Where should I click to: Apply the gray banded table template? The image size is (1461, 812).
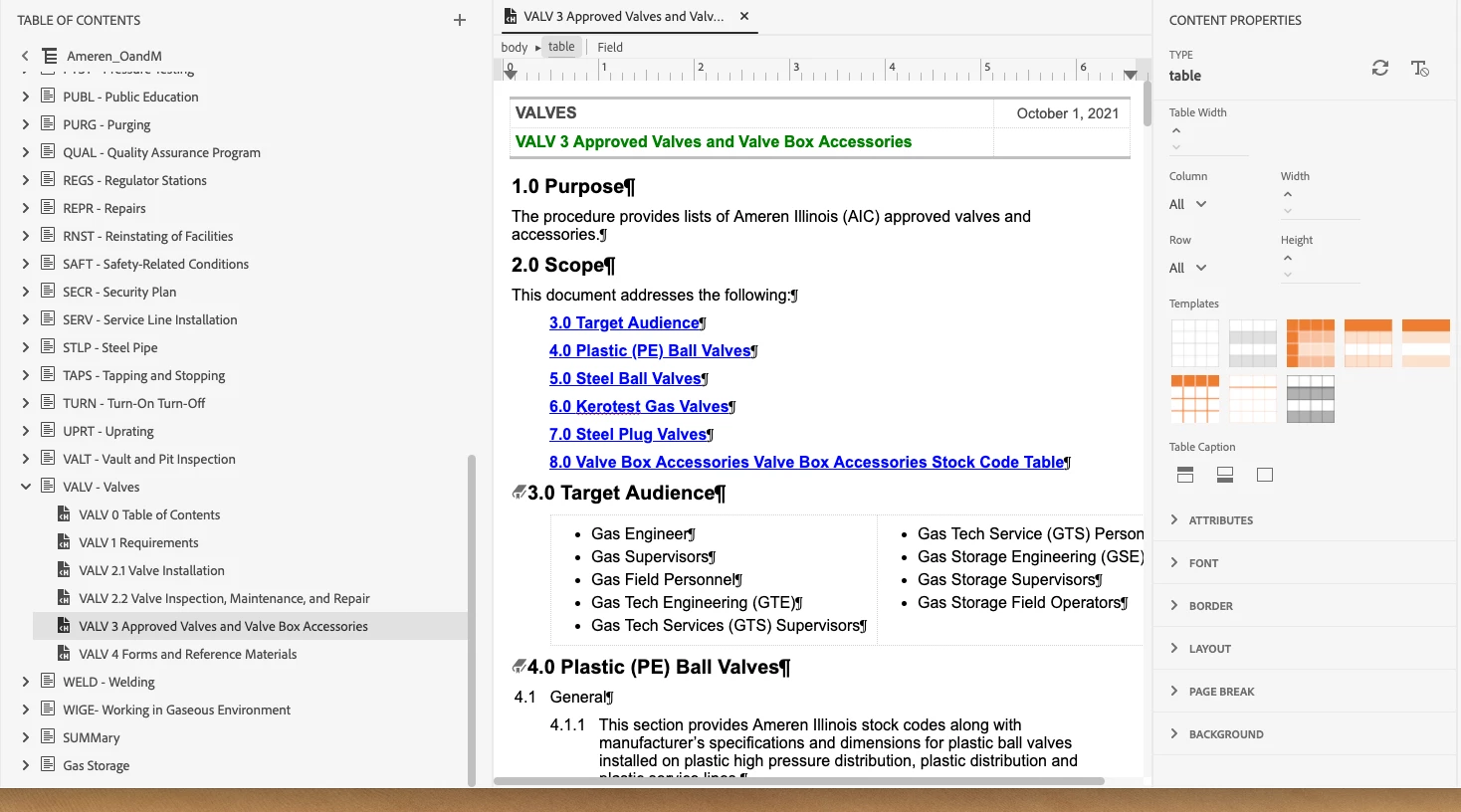click(1253, 343)
